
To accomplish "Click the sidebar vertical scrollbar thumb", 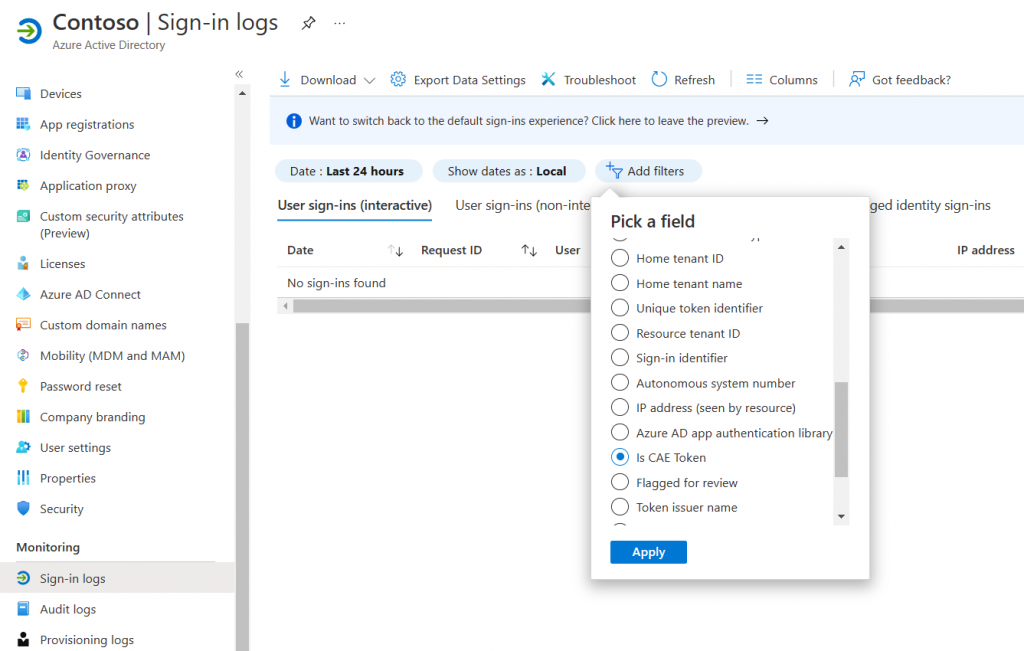I will pyautogui.click(x=242, y=486).
